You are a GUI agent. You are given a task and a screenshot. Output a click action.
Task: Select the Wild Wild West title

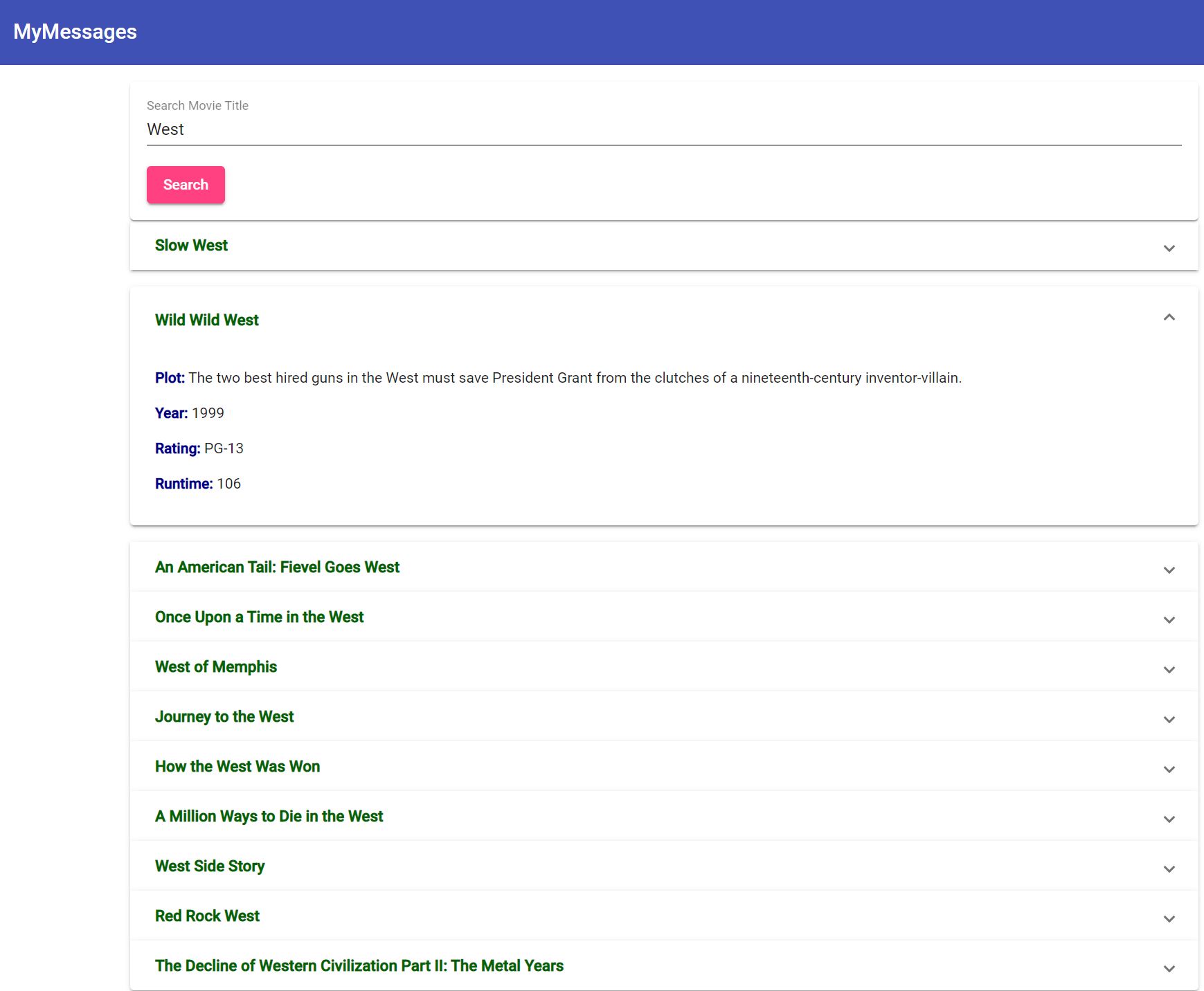[x=206, y=320]
